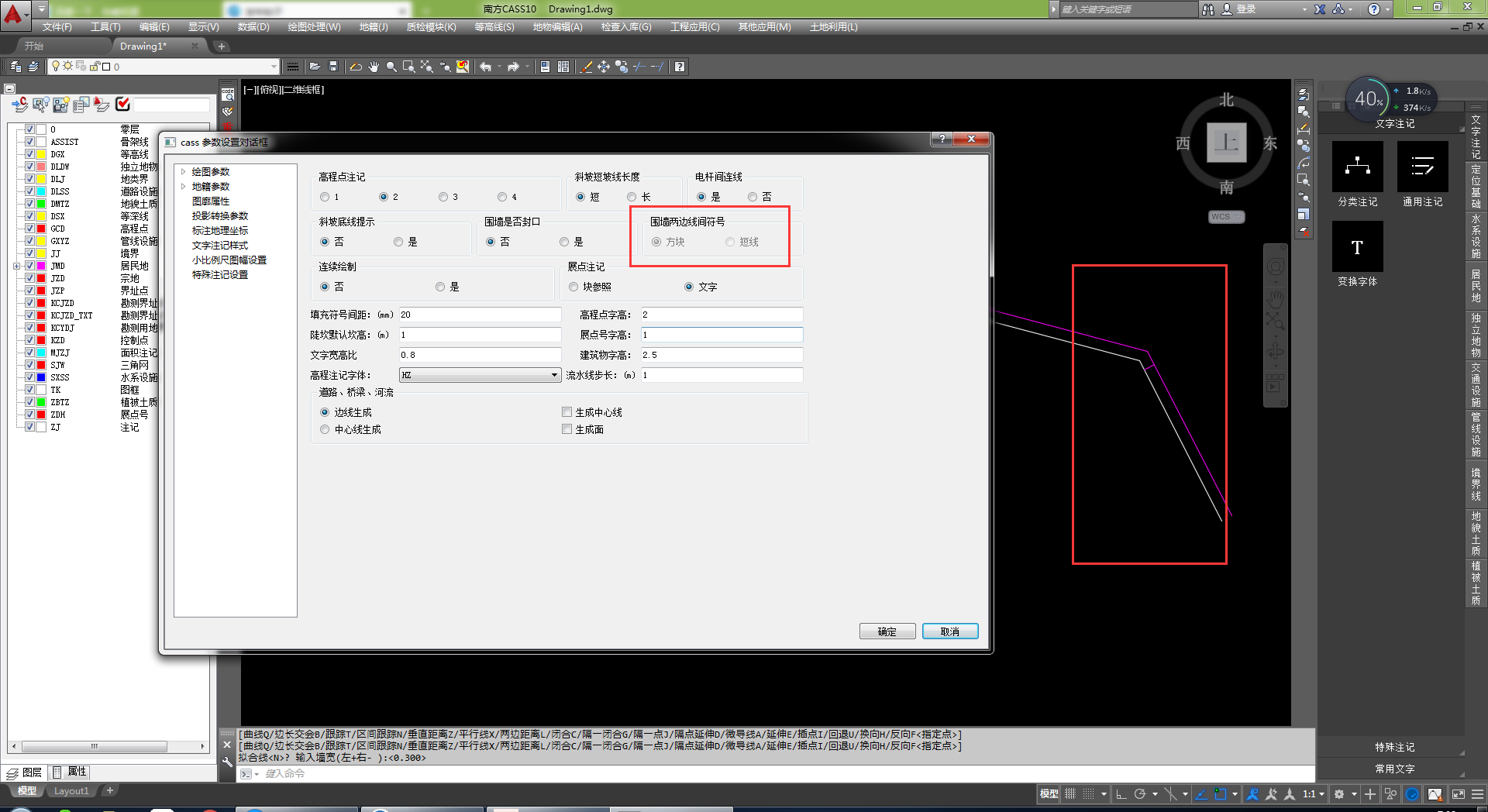Click the code search icon beside viewport
Image resolution: width=1488 pixels, height=812 pixels.
[228, 95]
